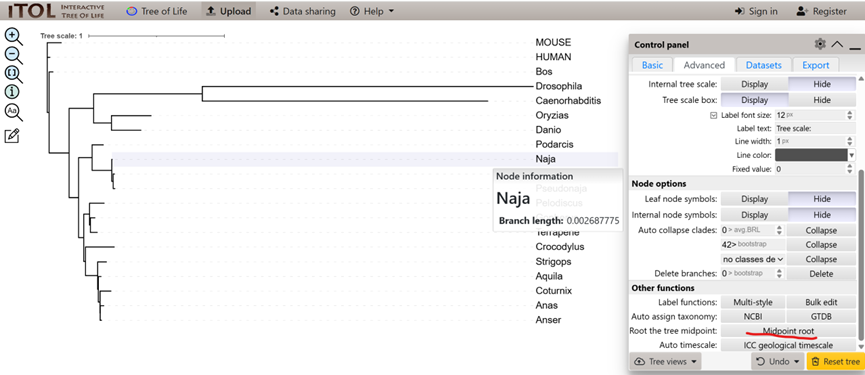Click the zoom in magnifier icon

tap(13, 36)
